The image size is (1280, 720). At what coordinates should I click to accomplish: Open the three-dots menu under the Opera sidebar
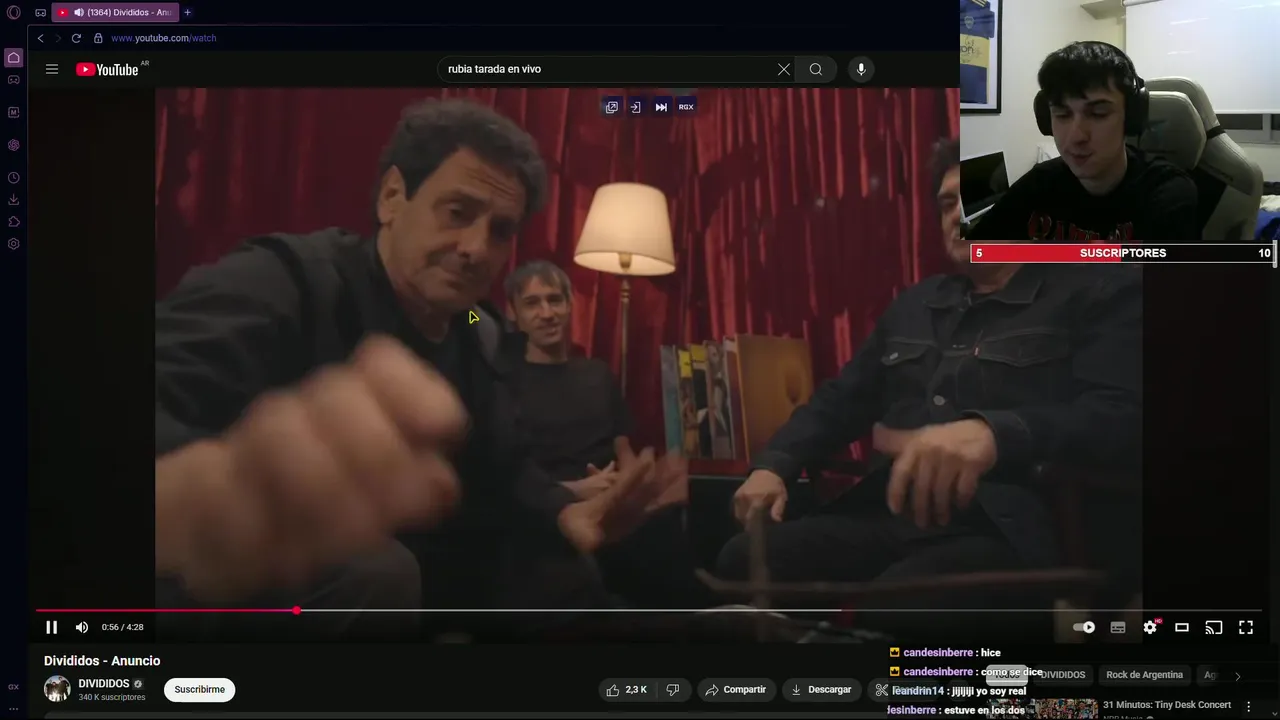click(14, 708)
